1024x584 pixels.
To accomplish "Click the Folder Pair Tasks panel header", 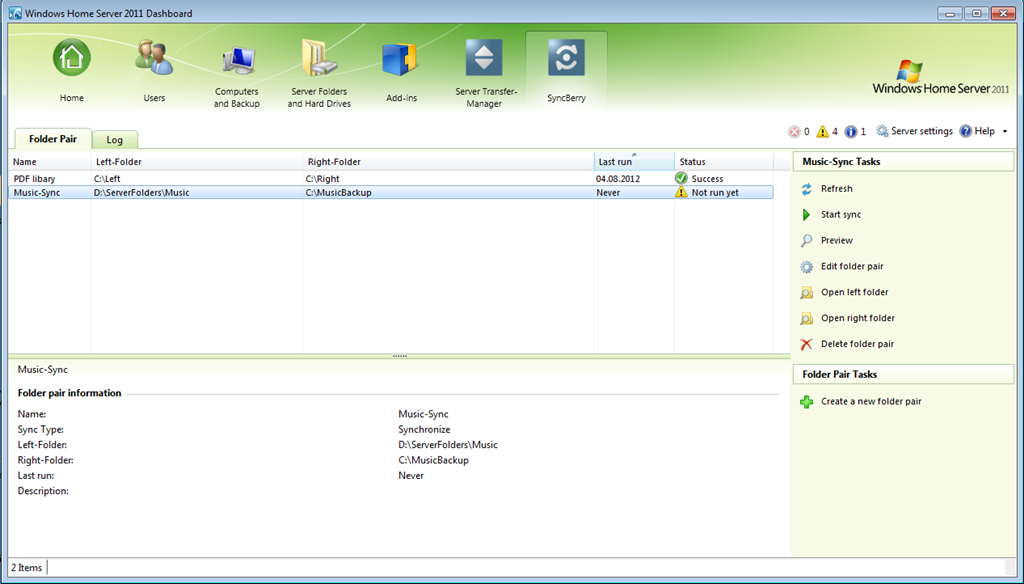I will click(x=903, y=374).
